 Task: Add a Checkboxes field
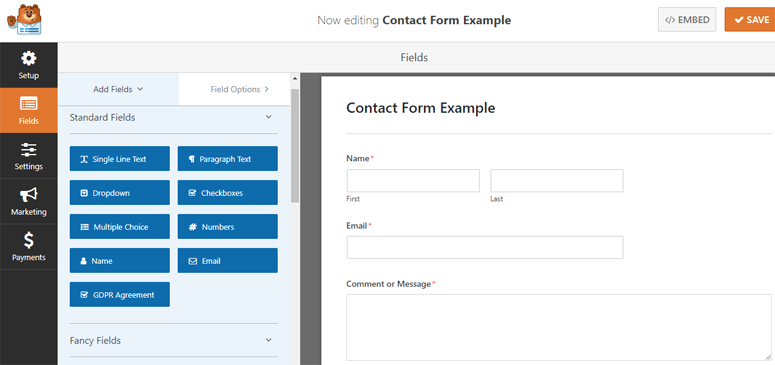227,193
